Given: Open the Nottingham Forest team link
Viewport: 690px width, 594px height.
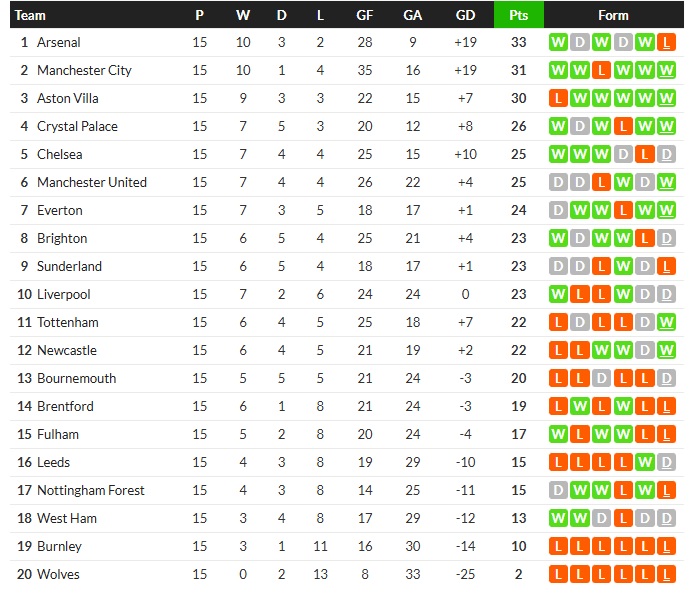Looking at the screenshot, I should tap(90, 491).
